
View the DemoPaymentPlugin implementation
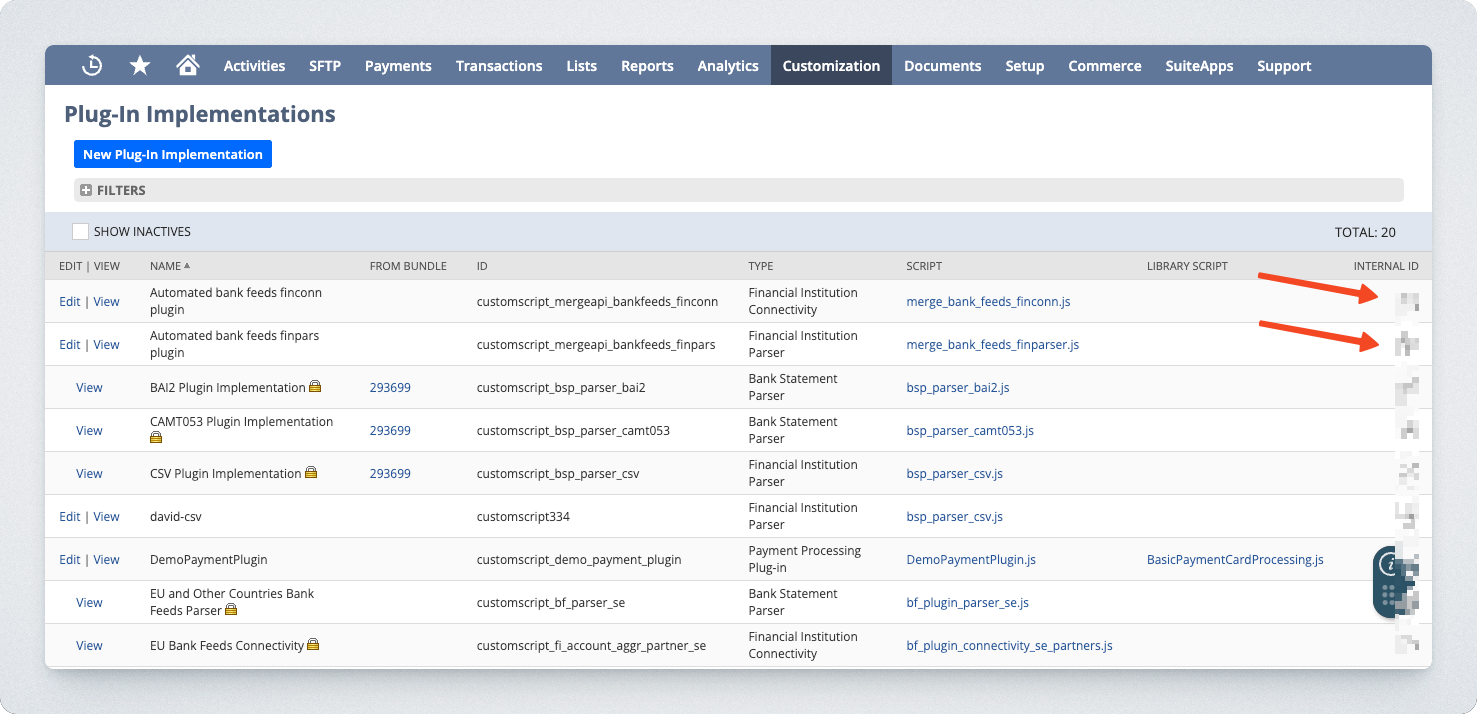pyautogui.click(x=106, y=560)
